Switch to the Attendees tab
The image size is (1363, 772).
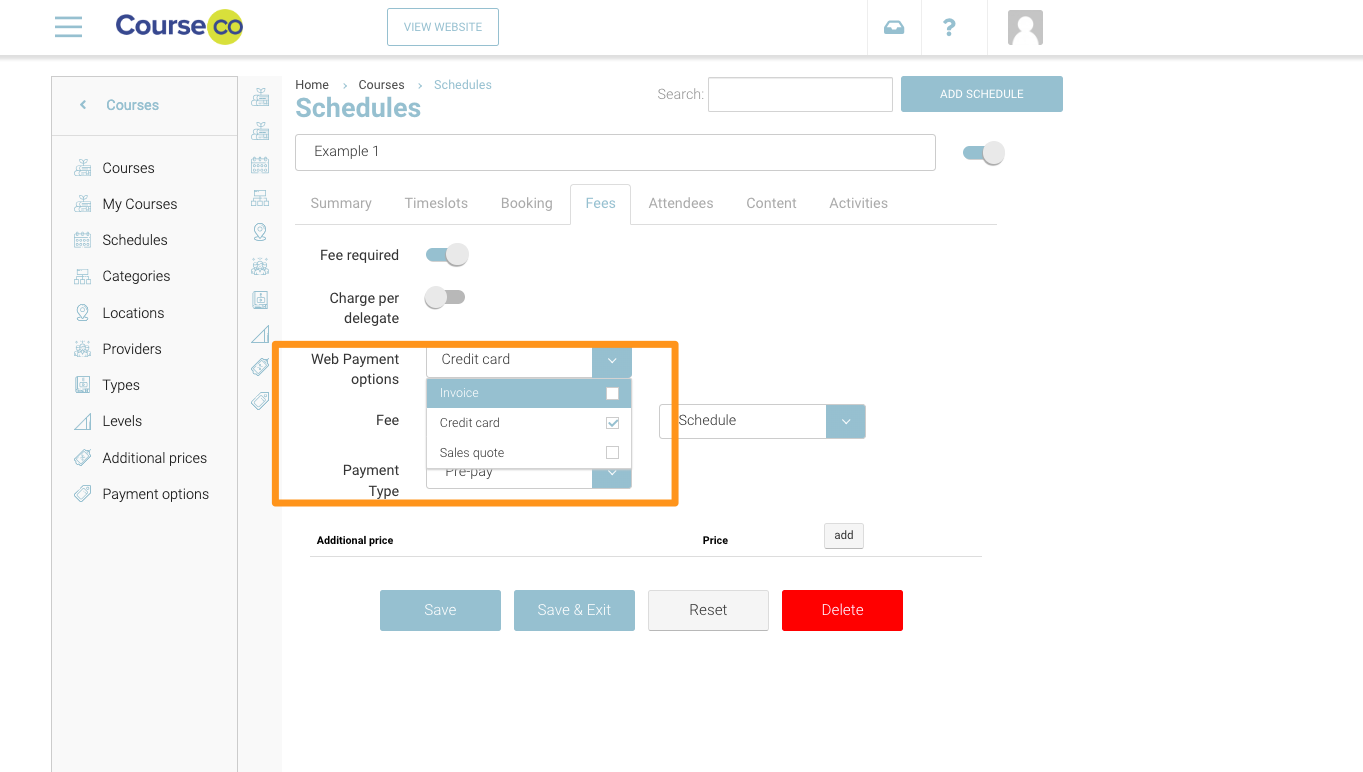[680, 203]
